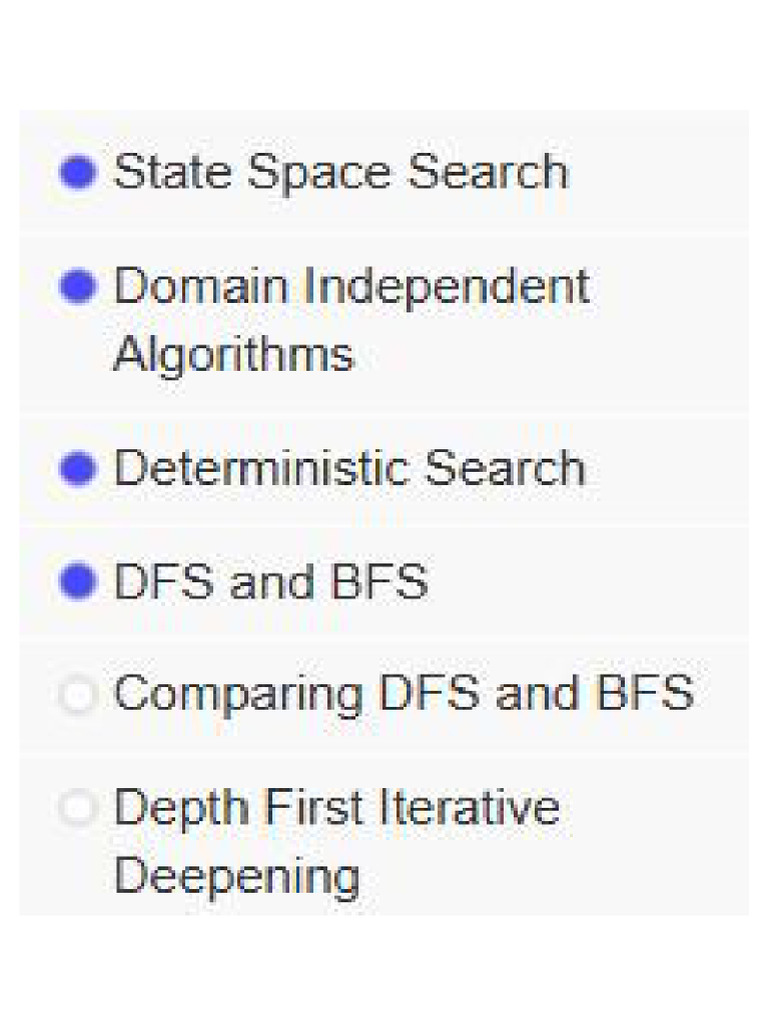Screen dimensions: 768x1024
Task: Jump to Comparing DFS and BFS
Action: click(x=403, y=694)
